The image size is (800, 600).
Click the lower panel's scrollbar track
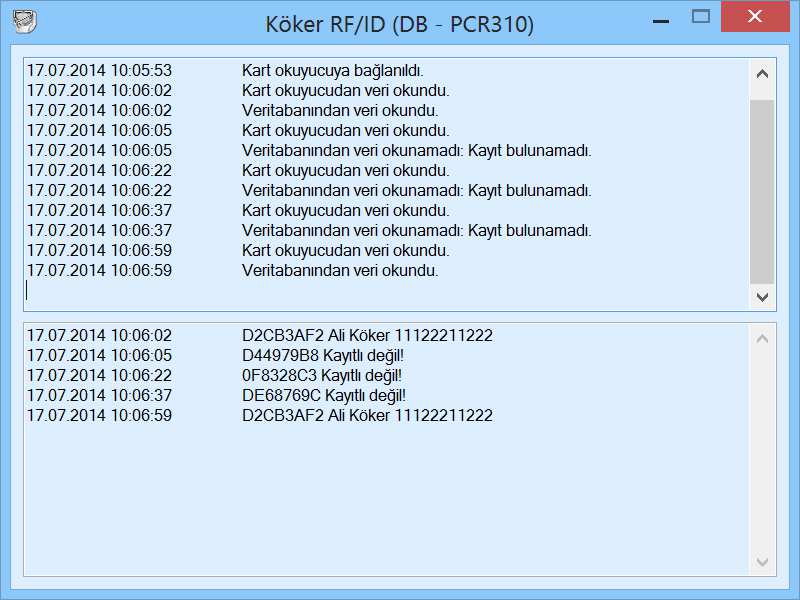click(x=761, y=450)
